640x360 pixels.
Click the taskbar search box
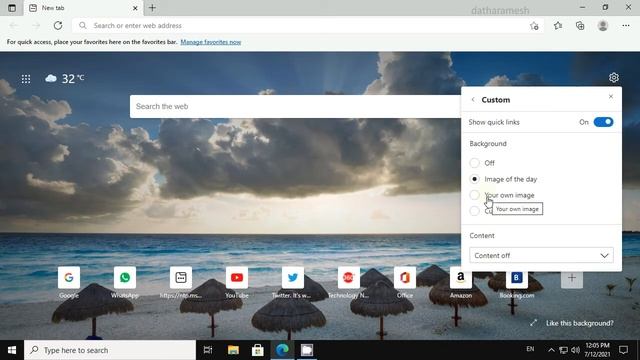point(110,350)
